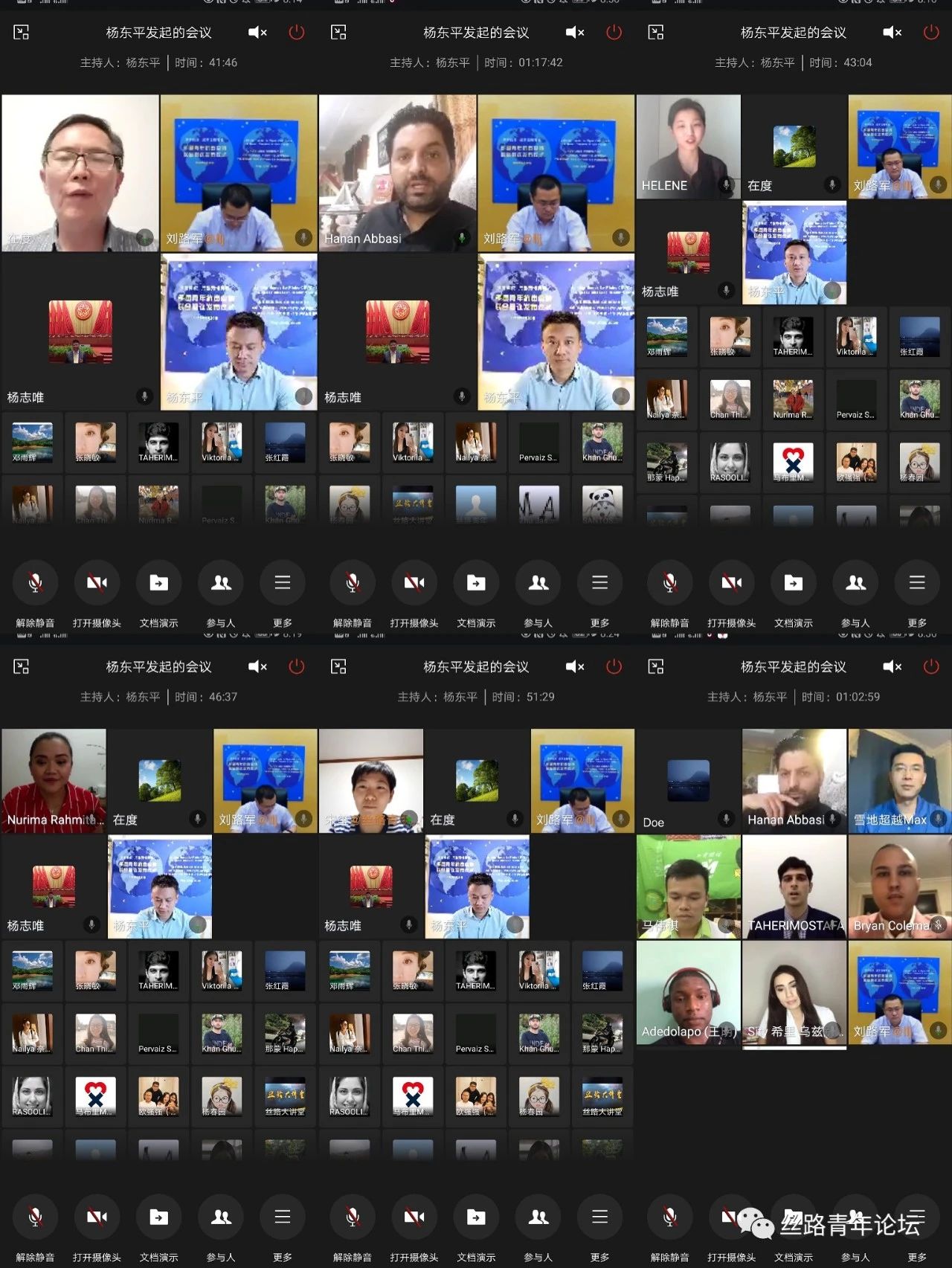Open 参与人 in the 46:37 meeting
Screen dimensions: 952x1268
[221, 1217]
